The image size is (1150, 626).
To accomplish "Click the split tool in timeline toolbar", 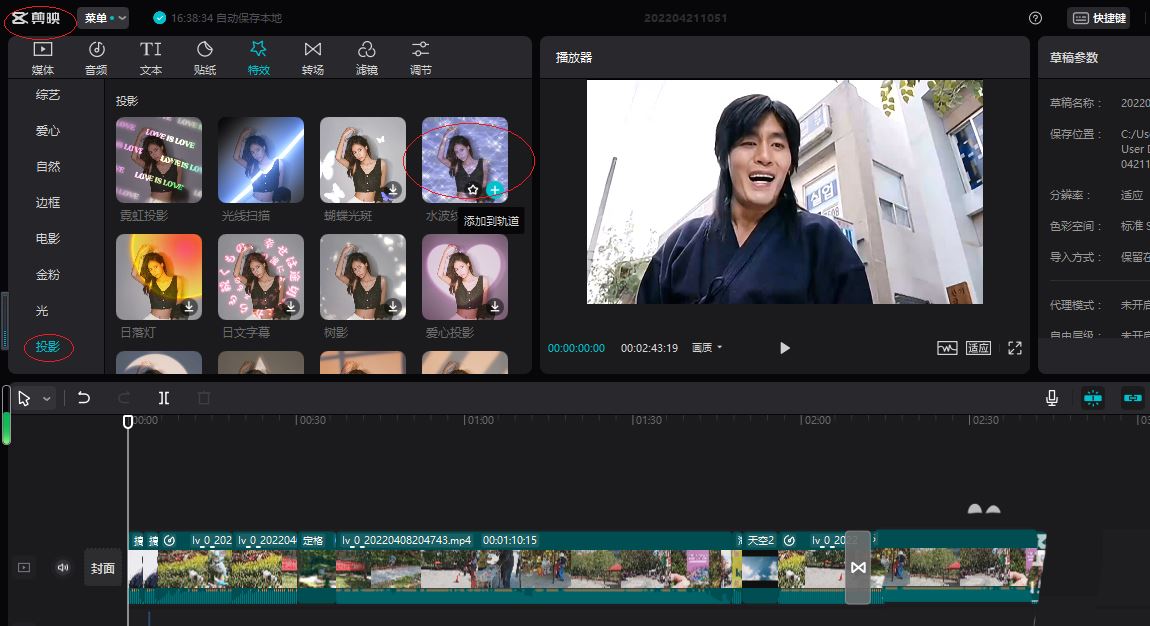I will [163, 397].
